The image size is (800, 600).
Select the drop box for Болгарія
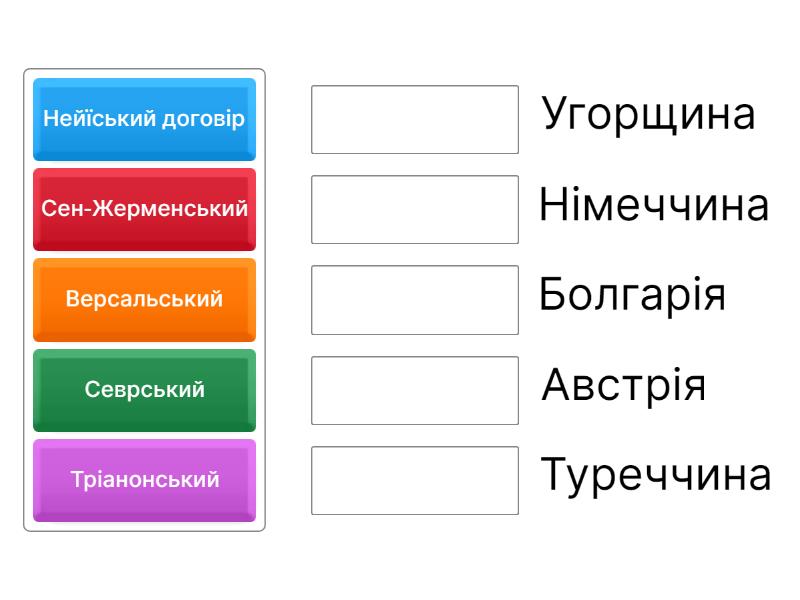pyautogui.click(x=415, y=300)
